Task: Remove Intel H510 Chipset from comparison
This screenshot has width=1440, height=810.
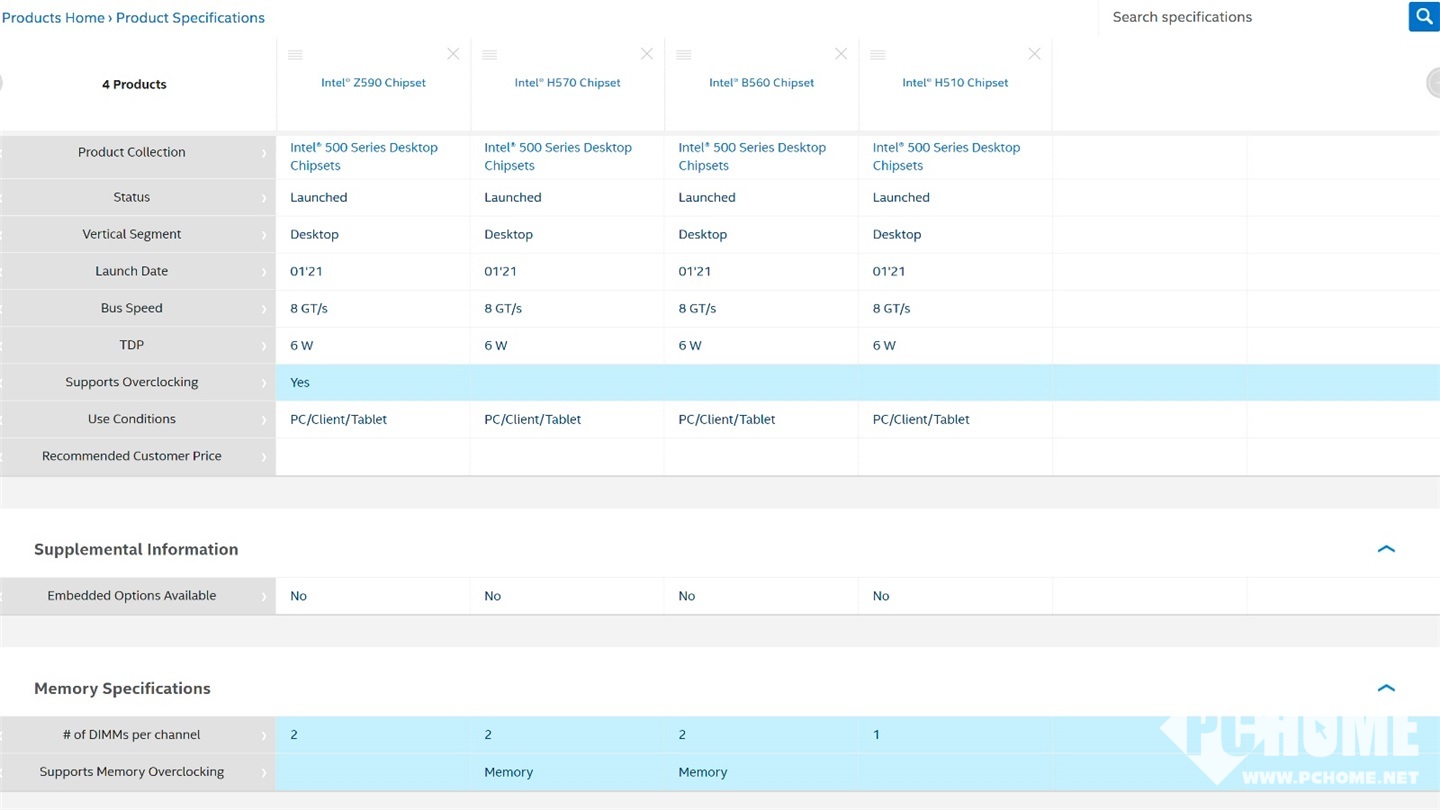Action: point(1034,54)
